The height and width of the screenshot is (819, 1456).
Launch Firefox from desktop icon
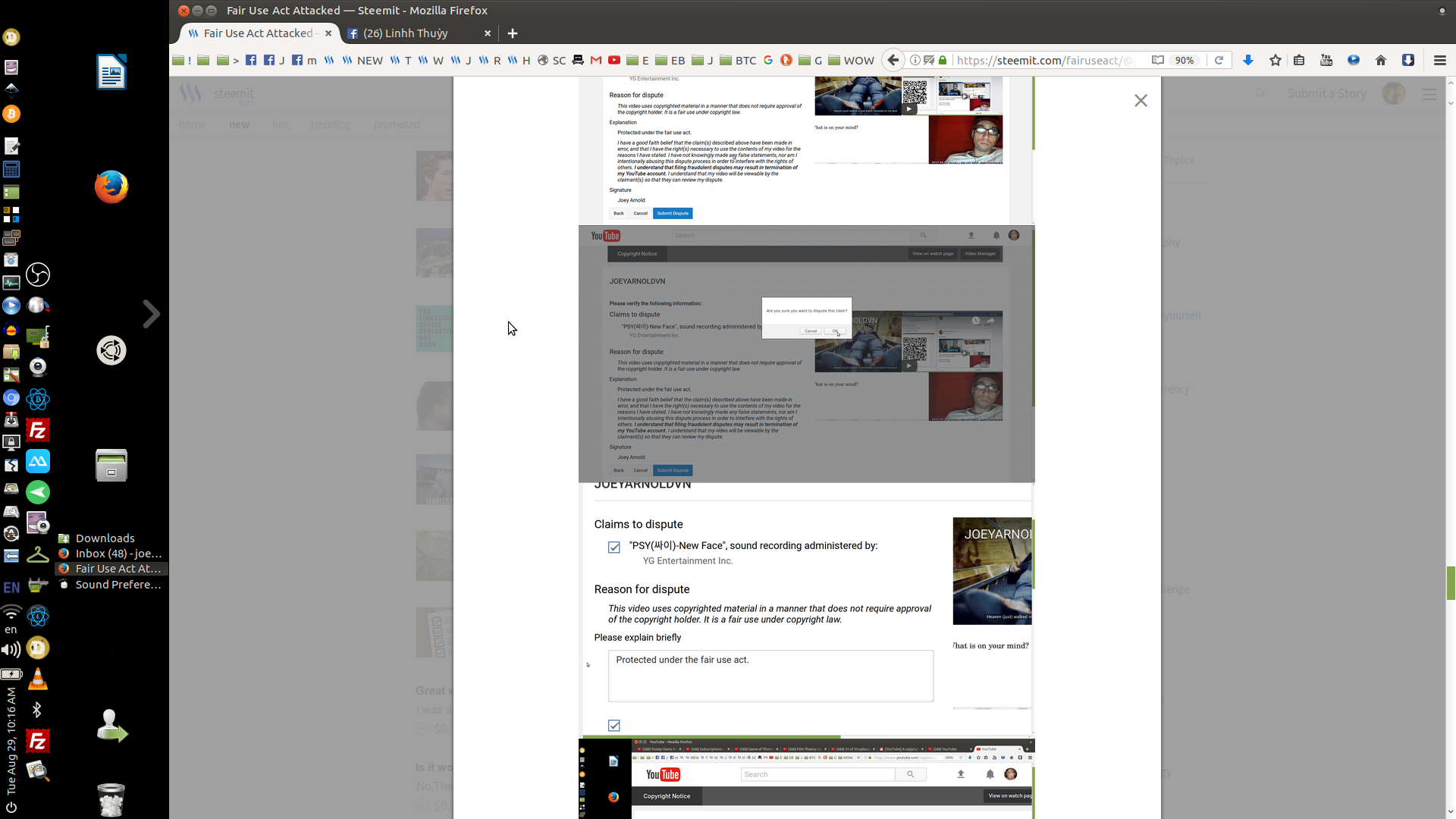click(x=111, y=187)
